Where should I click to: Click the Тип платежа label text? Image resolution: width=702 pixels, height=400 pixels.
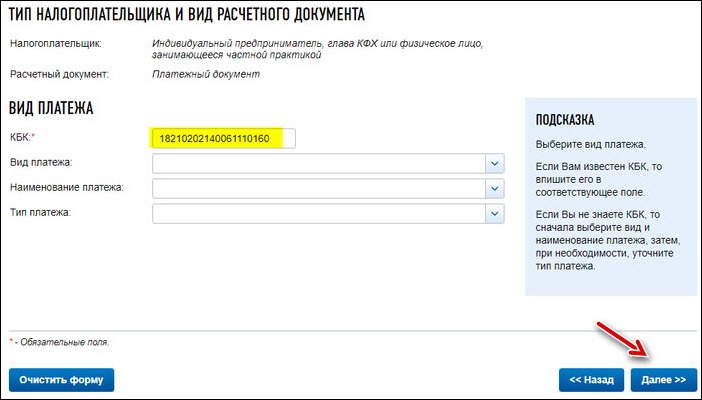click(x=40, y=212)
